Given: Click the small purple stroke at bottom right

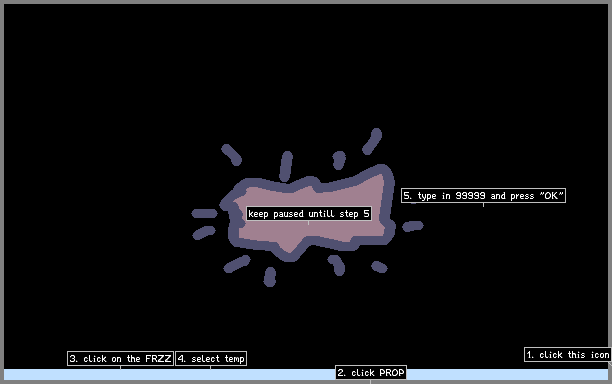Looking at the screenshot, I should [379, 267].
